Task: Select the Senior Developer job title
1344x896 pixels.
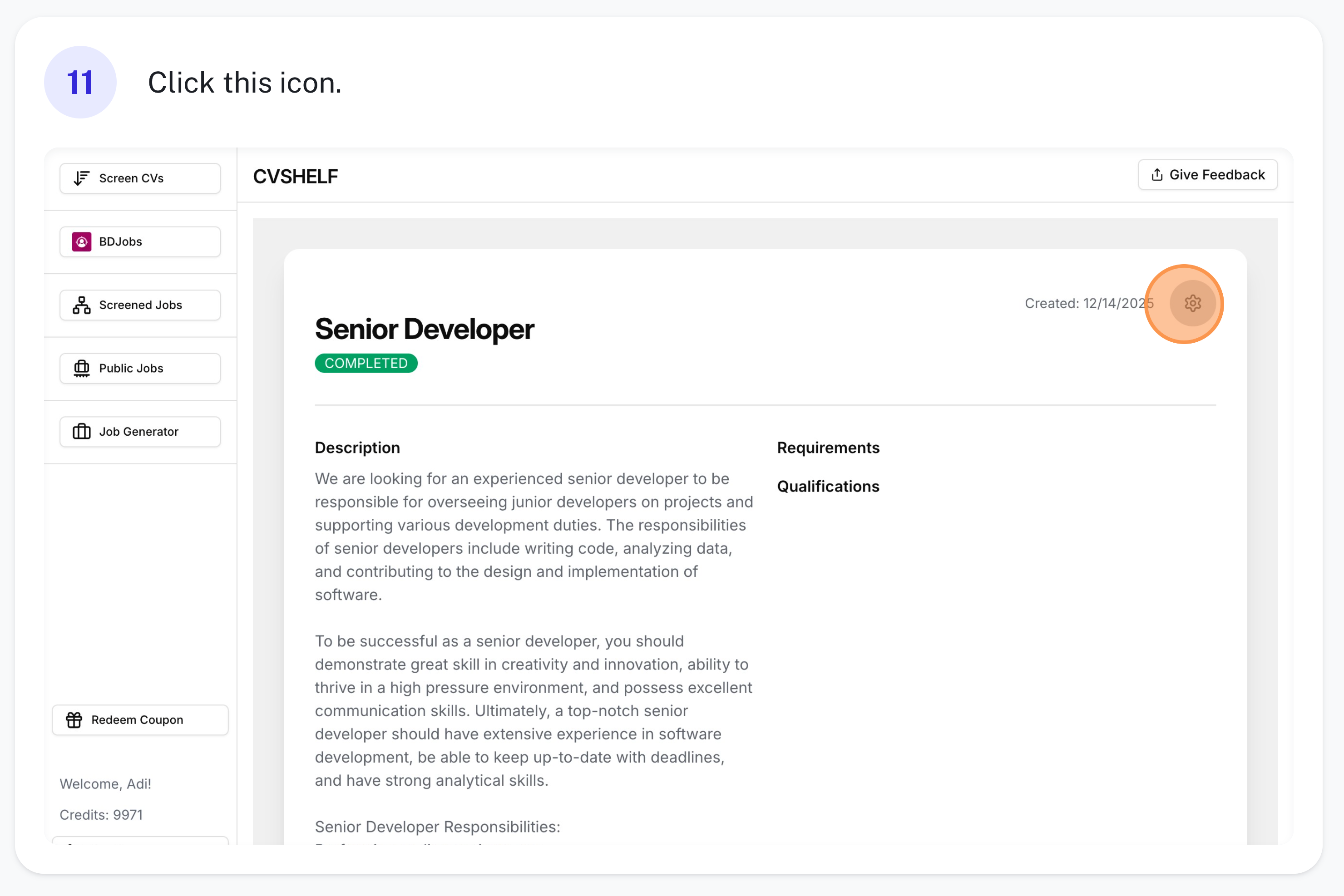Action: click(x=424, y=329)
